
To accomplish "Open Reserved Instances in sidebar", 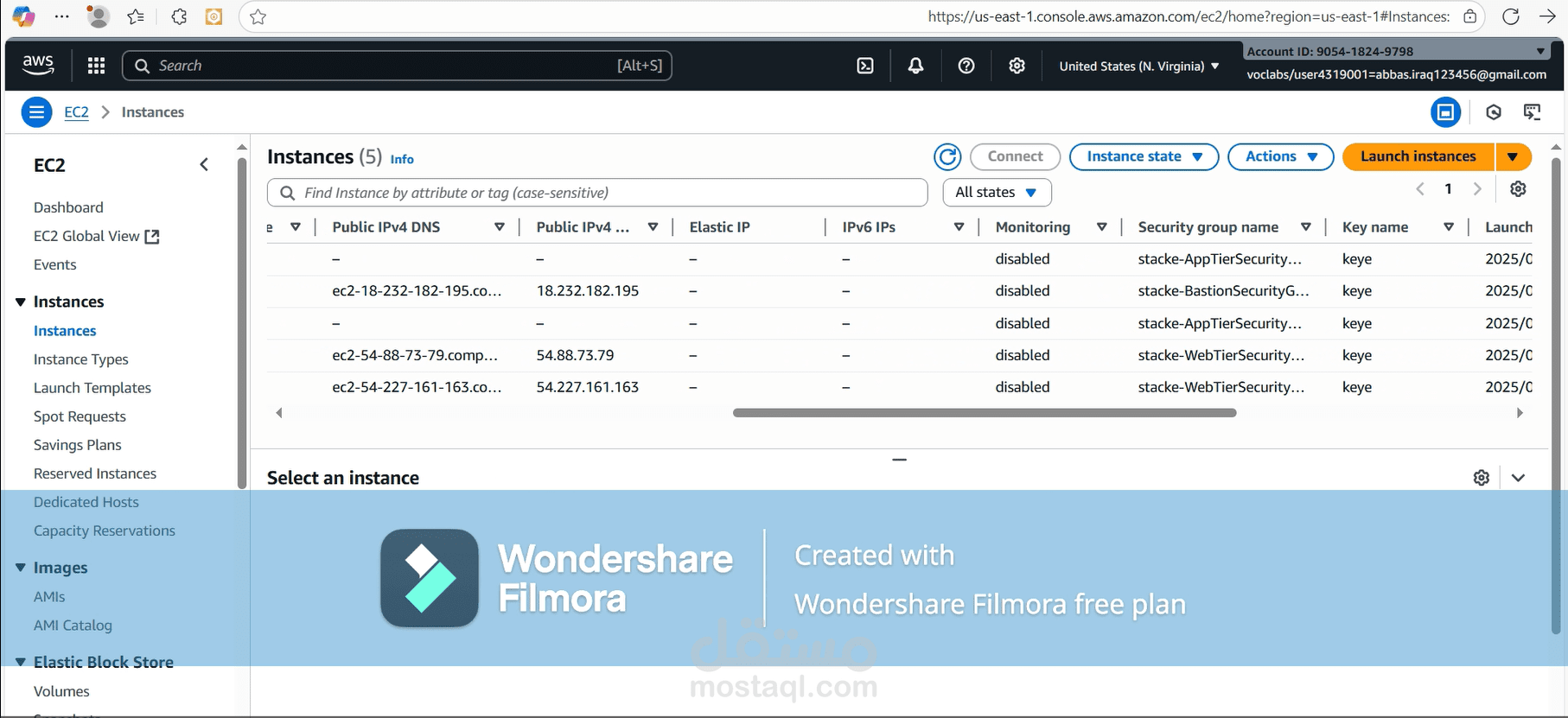I will pos(95,473).
